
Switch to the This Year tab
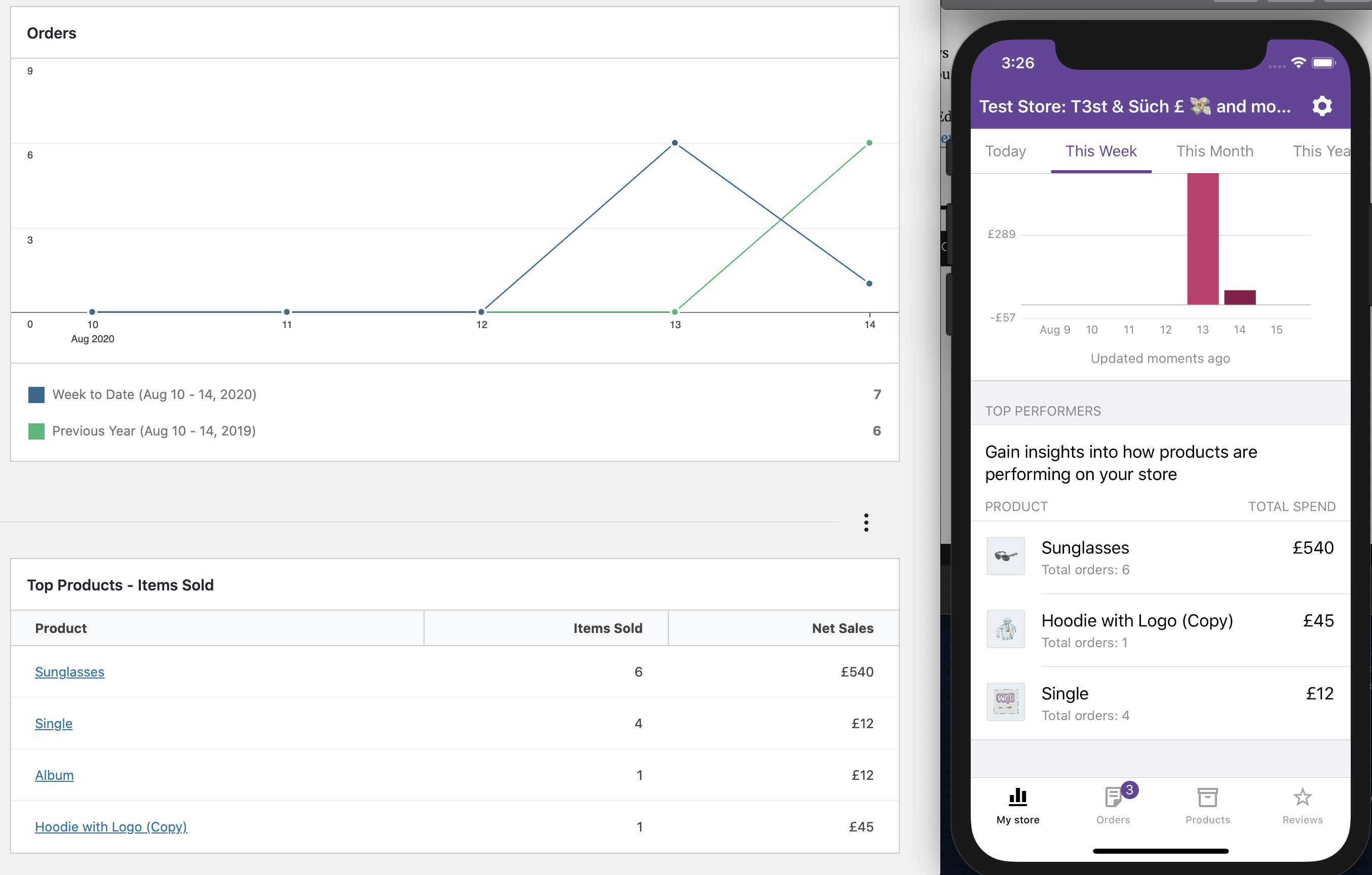tap(1321, 151)
